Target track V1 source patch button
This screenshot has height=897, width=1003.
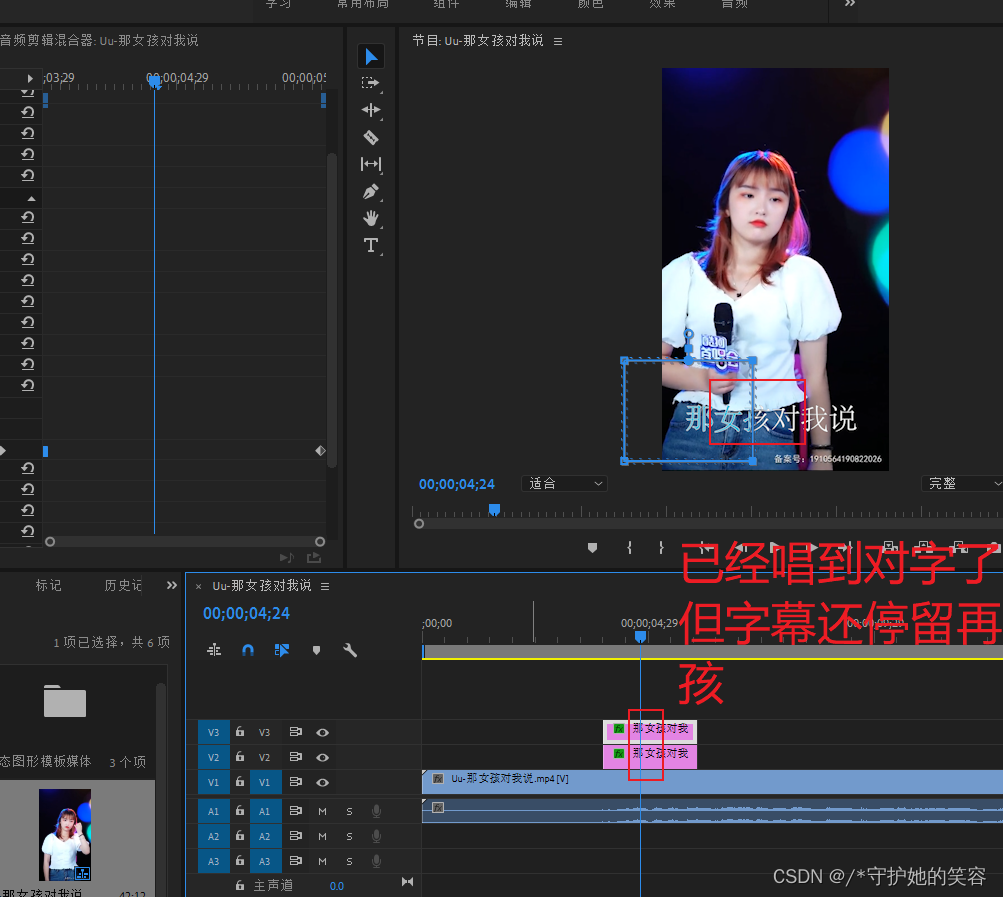[x=214, y=782]
